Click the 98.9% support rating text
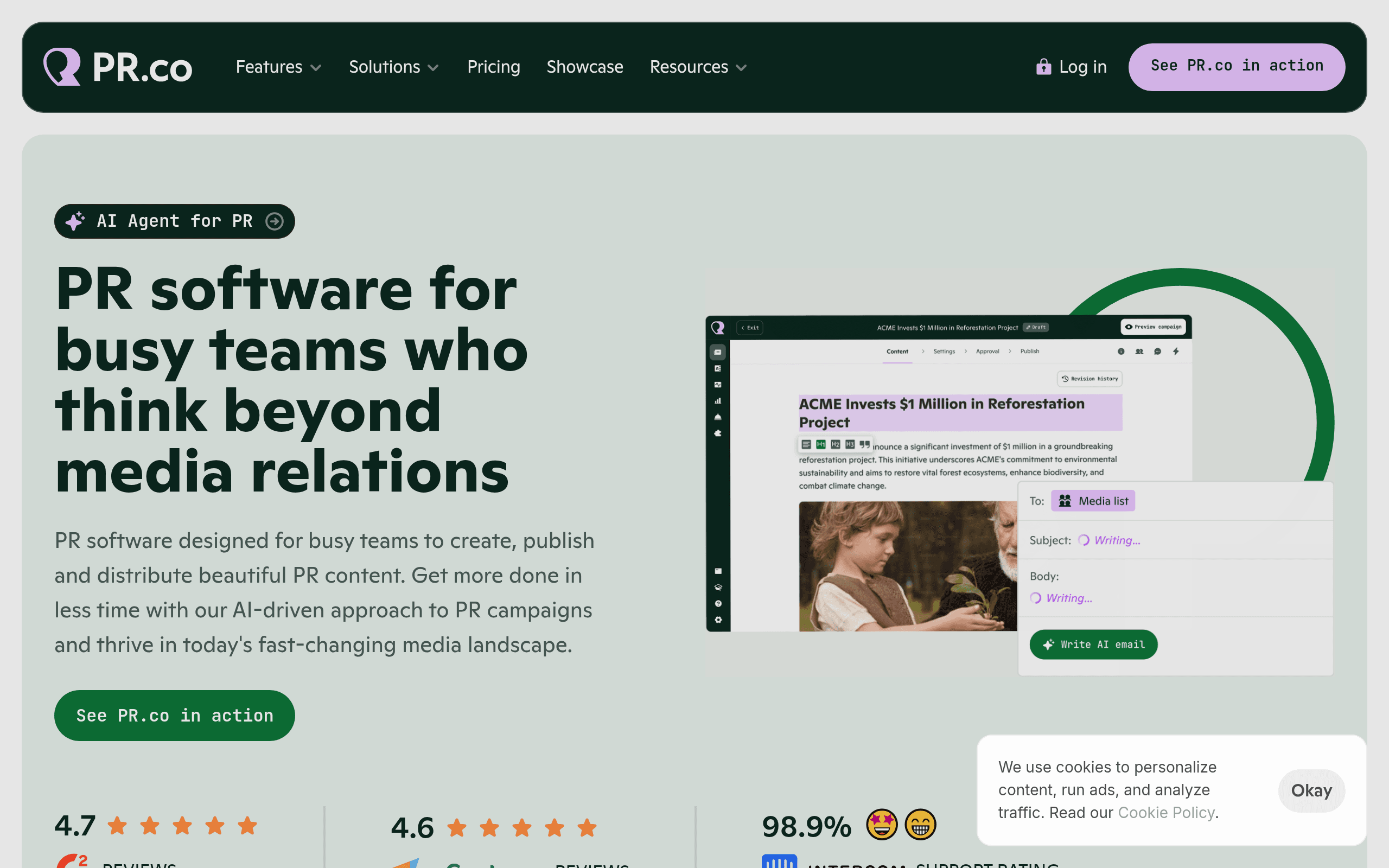Image resolution: width=1389 pixels, height=868 pixels. click(x=806, y=827)
